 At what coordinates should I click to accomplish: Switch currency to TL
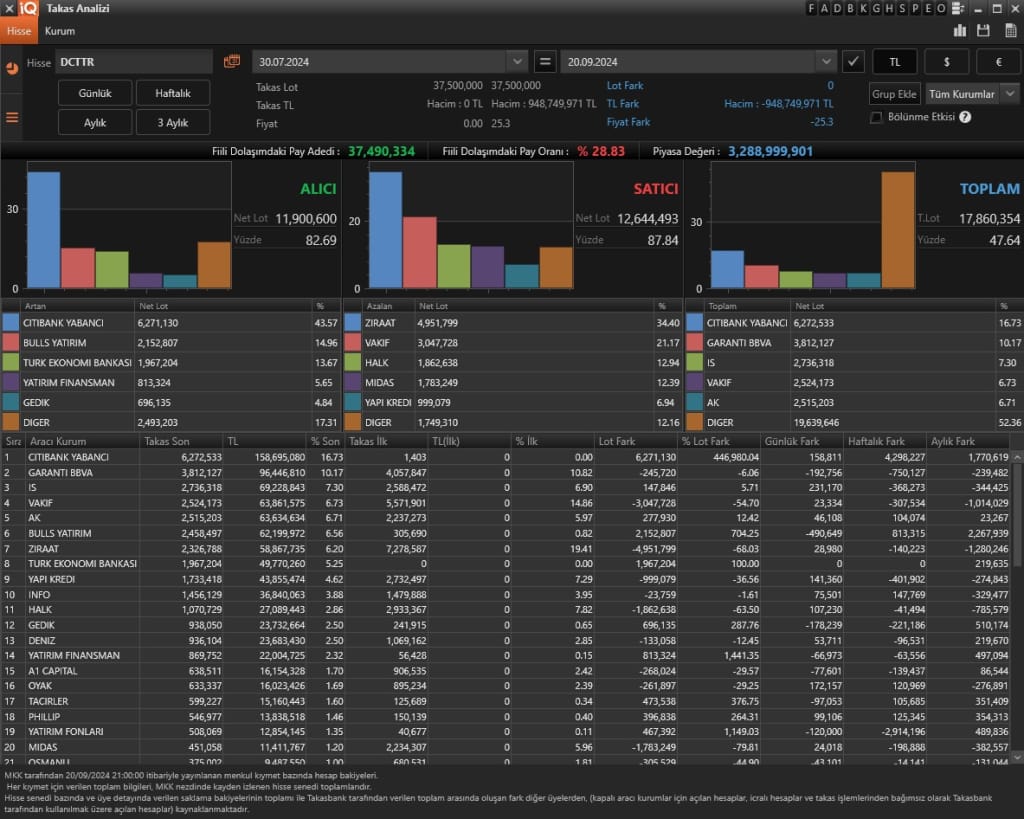click(895, 62)
